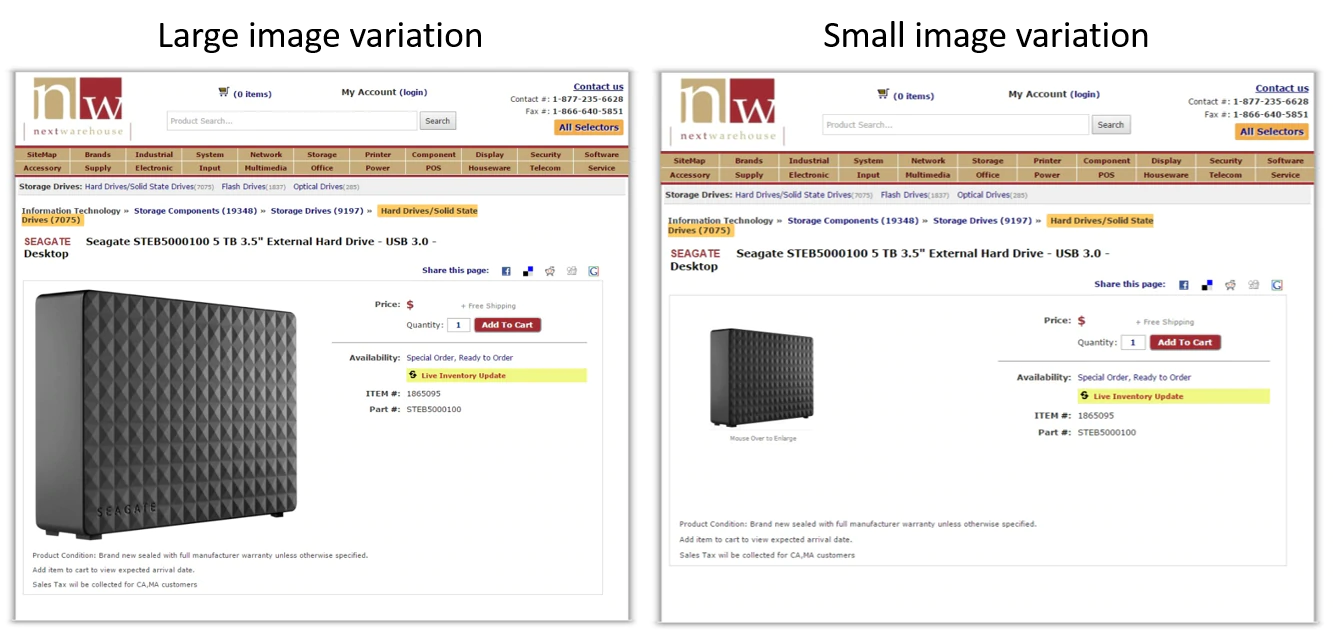Click Live Inventory Update link, small variation

[1138, 396]
